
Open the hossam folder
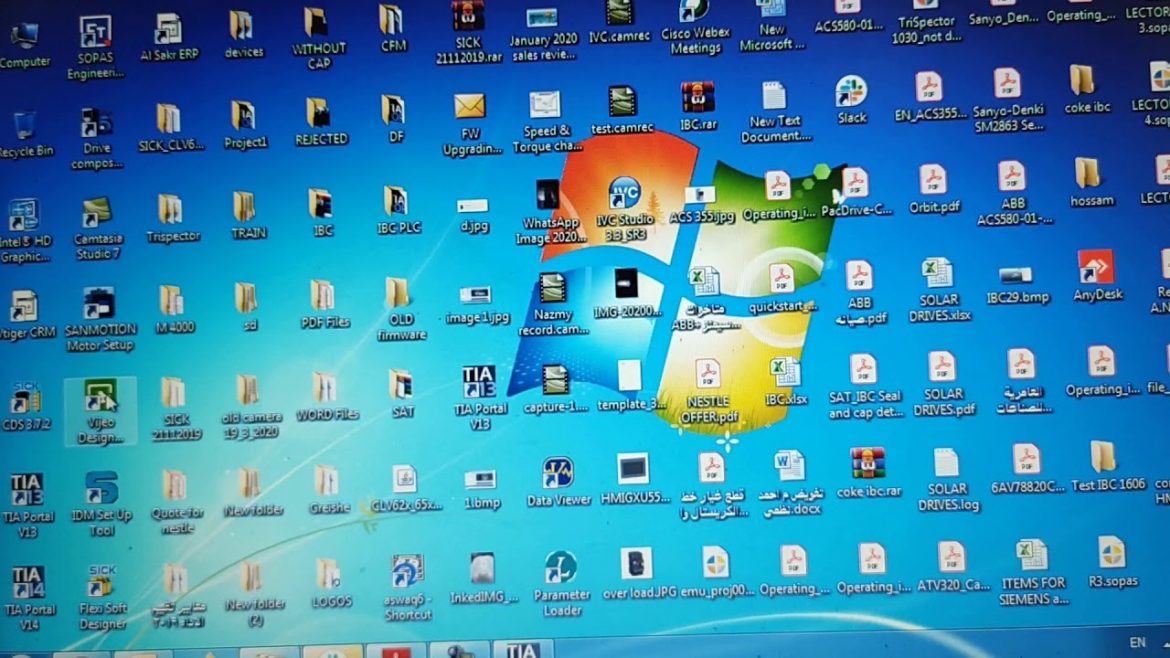coord(1088,174)
